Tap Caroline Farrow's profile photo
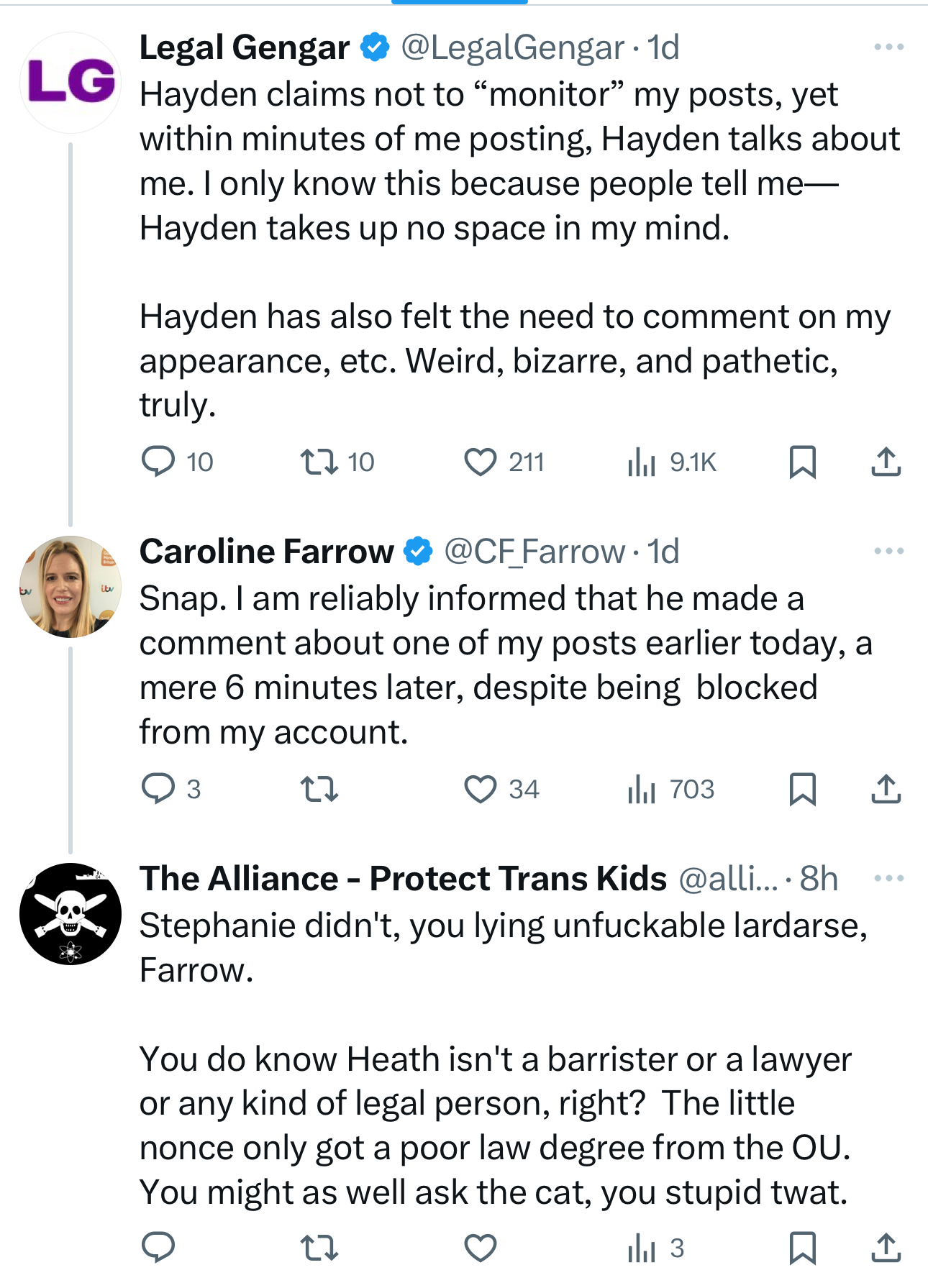Viewport: 928px width, 1288px height. click(x=70, y=586)
